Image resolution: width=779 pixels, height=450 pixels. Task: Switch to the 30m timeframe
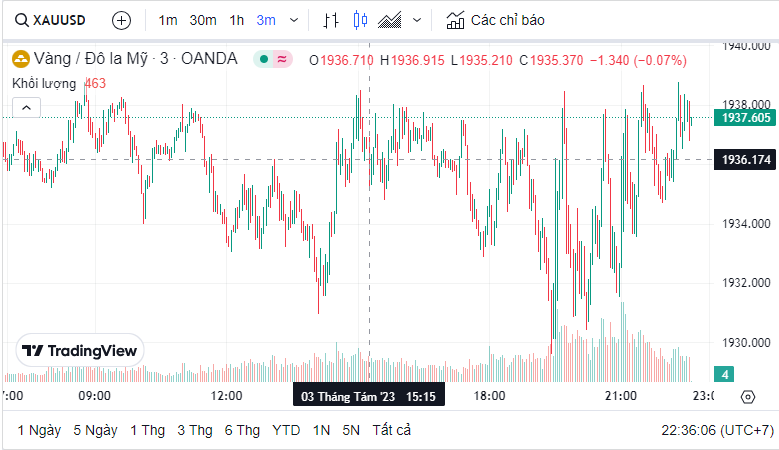click(203, 20)
